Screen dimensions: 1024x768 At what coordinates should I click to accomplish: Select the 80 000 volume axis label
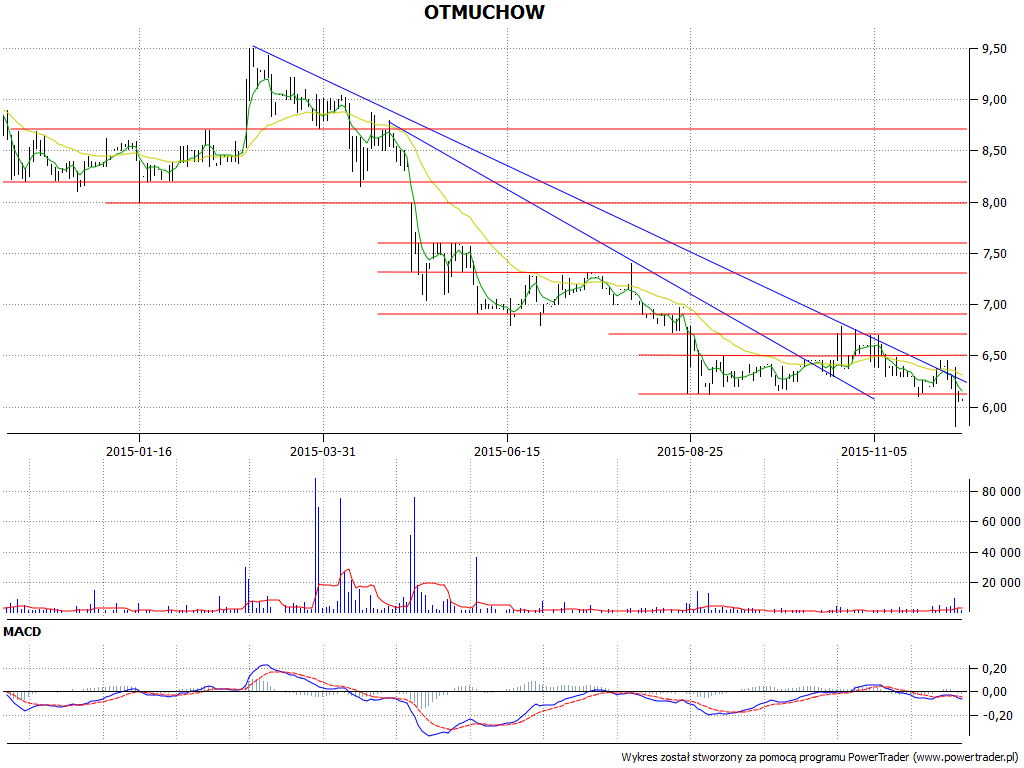click(999, 492)
